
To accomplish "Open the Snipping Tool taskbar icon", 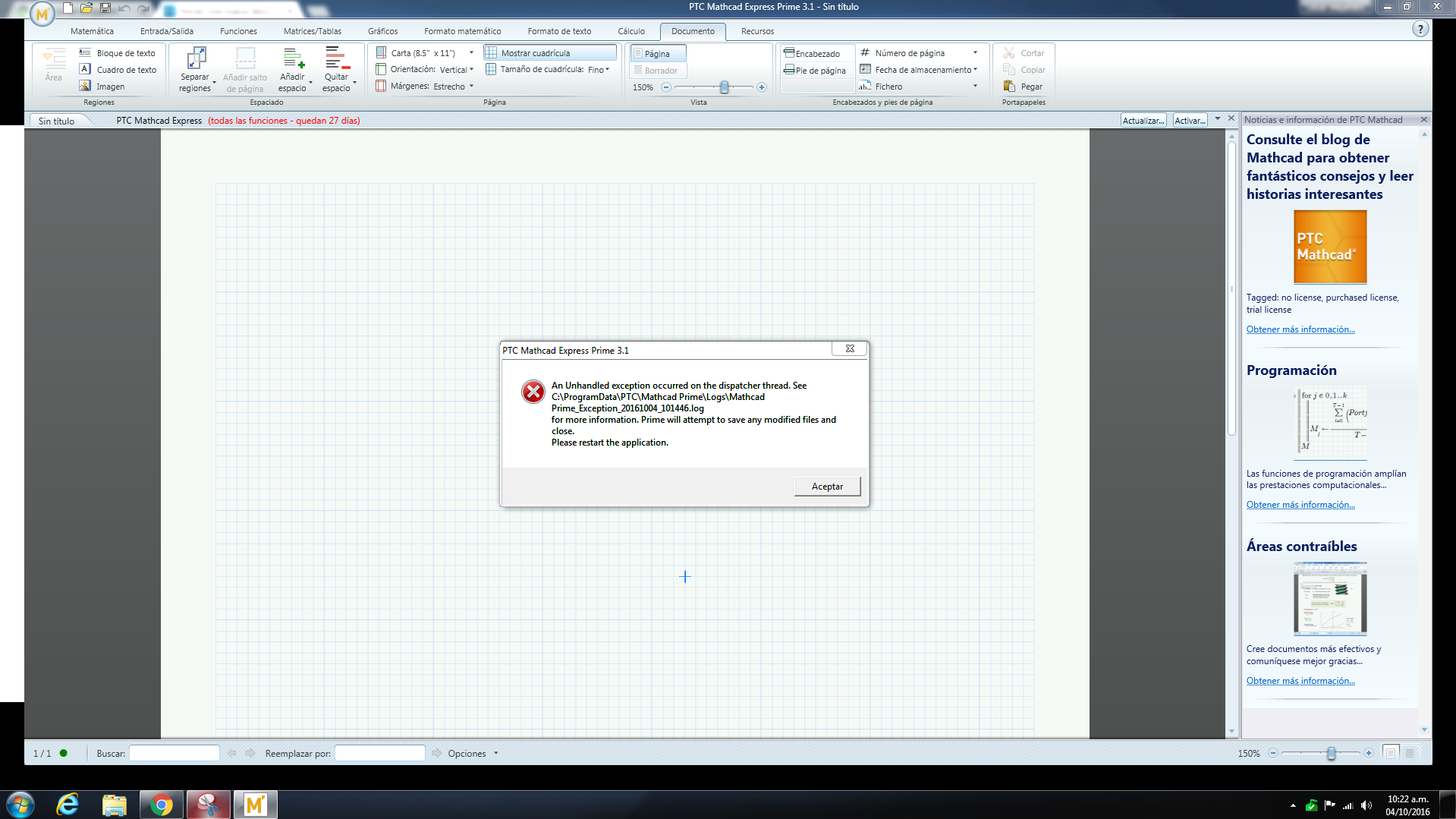I will pos(208,804).
